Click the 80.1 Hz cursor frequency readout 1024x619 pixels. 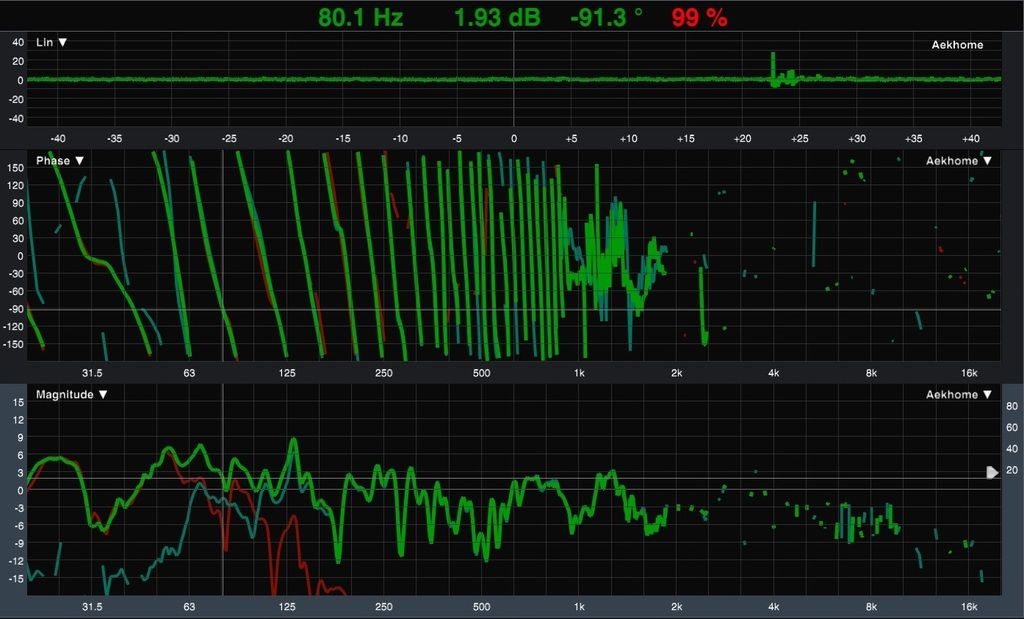[360, 18]
